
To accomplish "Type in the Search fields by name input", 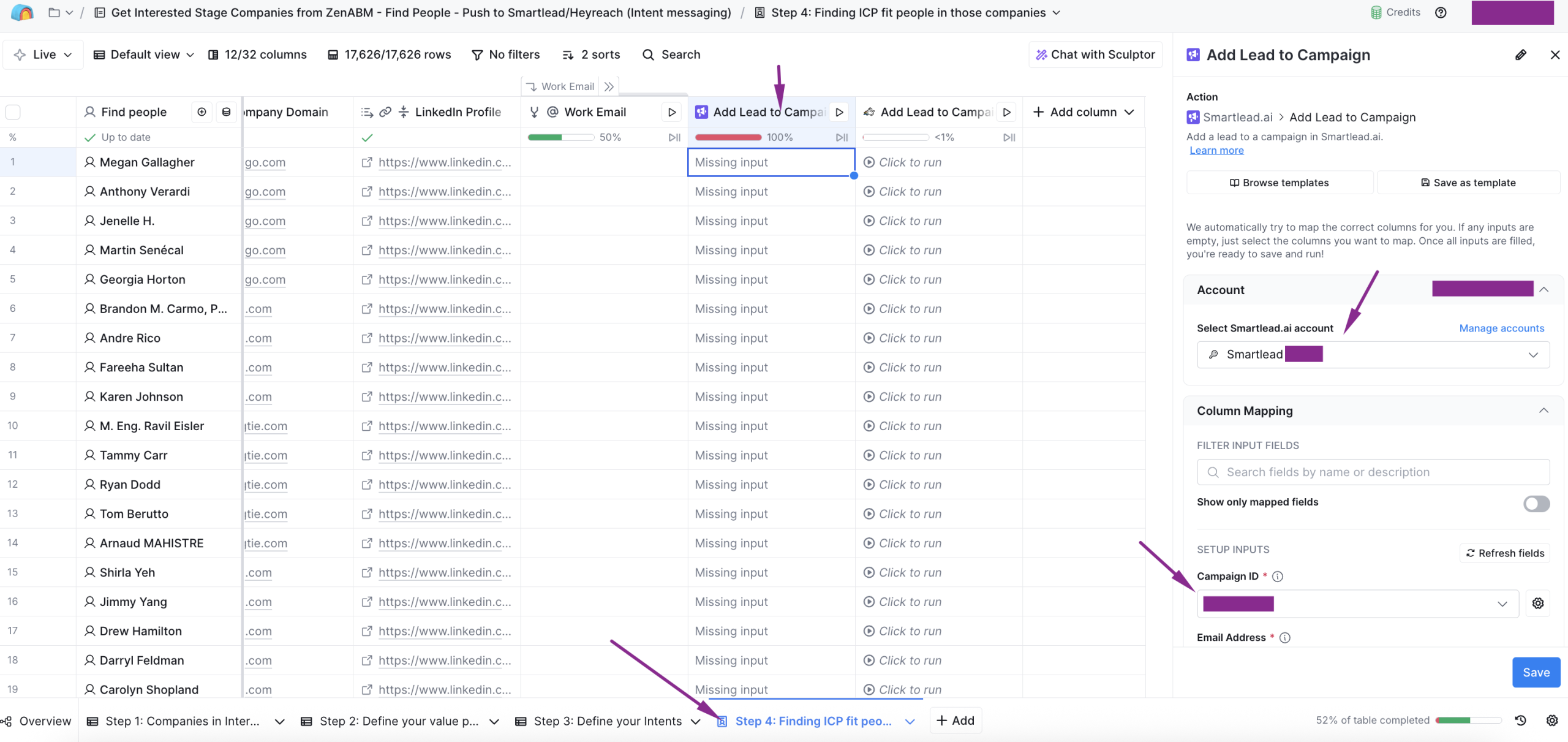I will (1372, 472).
